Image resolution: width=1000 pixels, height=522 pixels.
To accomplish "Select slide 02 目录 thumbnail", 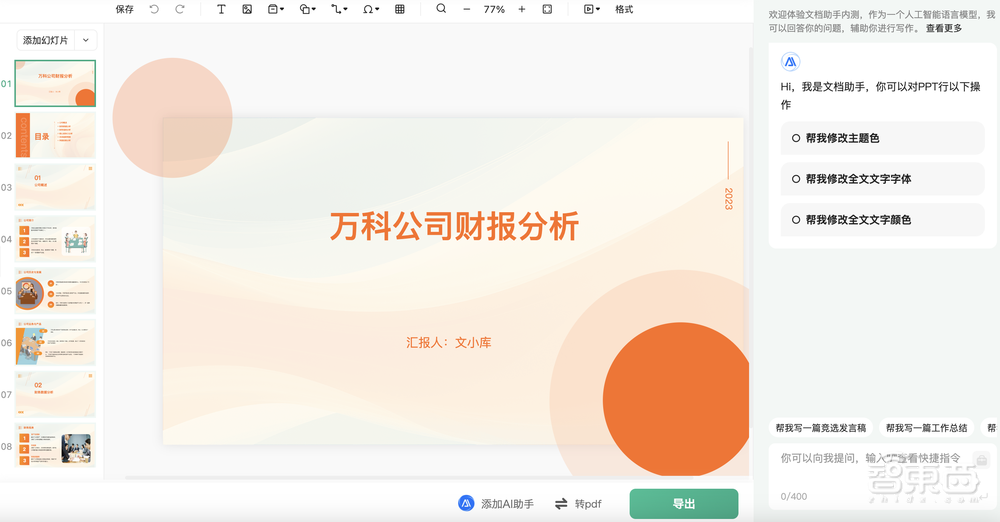I will point(55,135).
